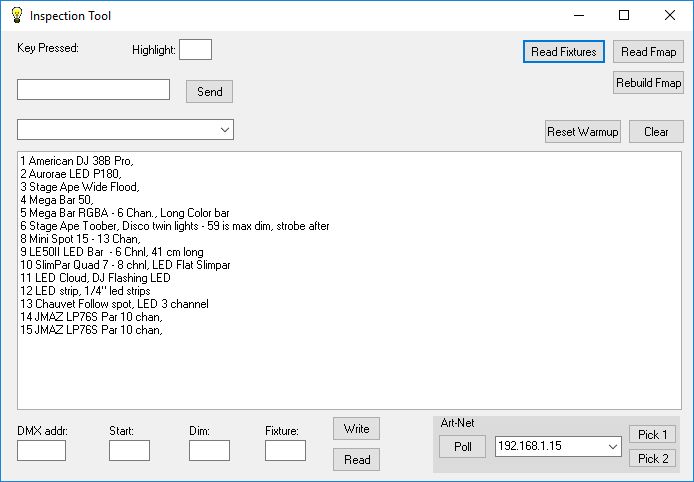Select line '1 American DJ 38B Pro'
Viewport: 694px width, 482px height.
point(77,161)
